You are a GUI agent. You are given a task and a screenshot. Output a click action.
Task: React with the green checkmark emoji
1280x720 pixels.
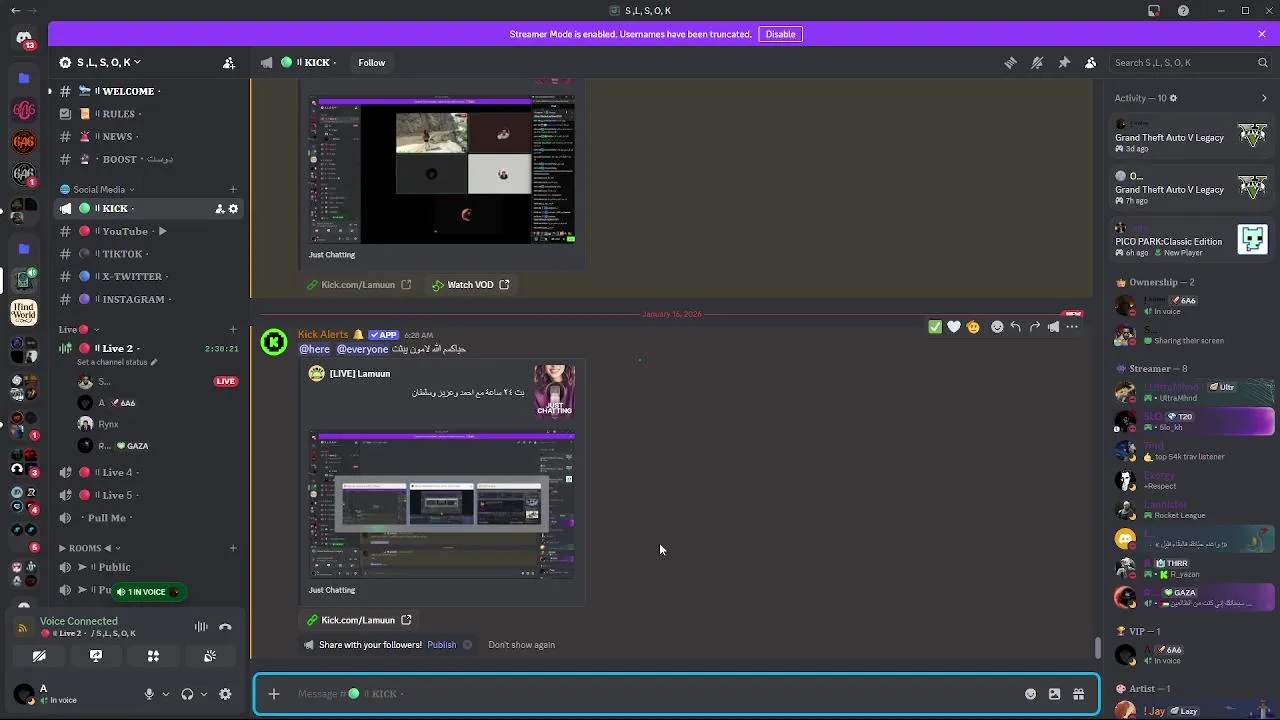pyautogui.click(x=935, y=327)
